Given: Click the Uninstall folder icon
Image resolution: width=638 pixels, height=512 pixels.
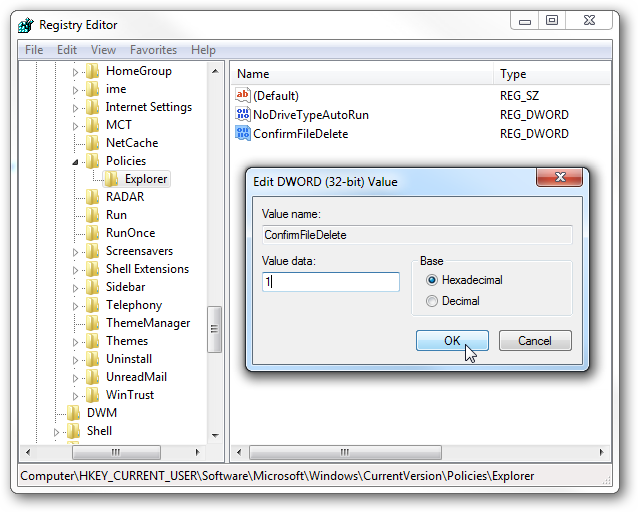Looking at the screenshot, I should (93, 359).
